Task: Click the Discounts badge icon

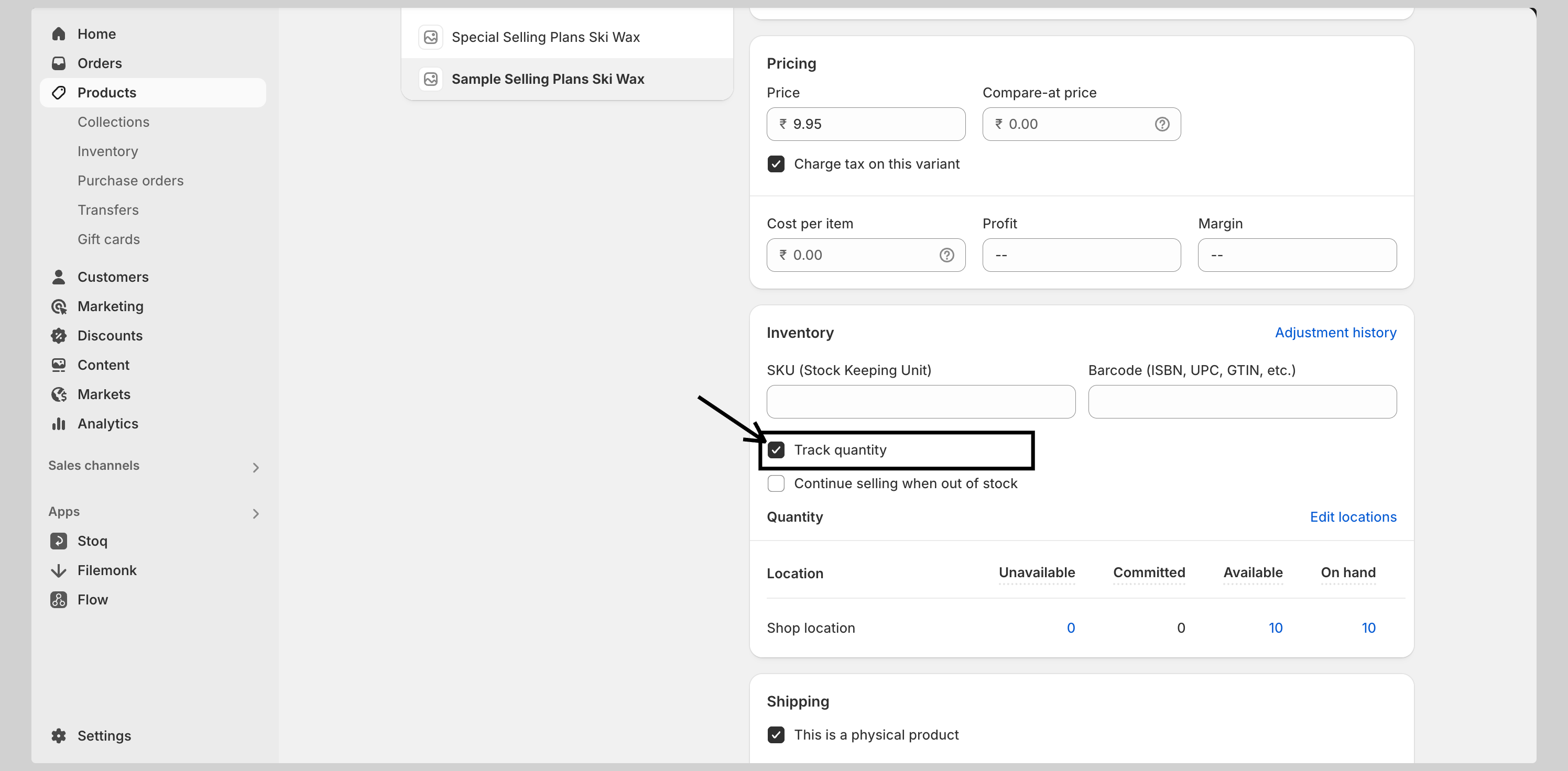Action: pos(59,335)
